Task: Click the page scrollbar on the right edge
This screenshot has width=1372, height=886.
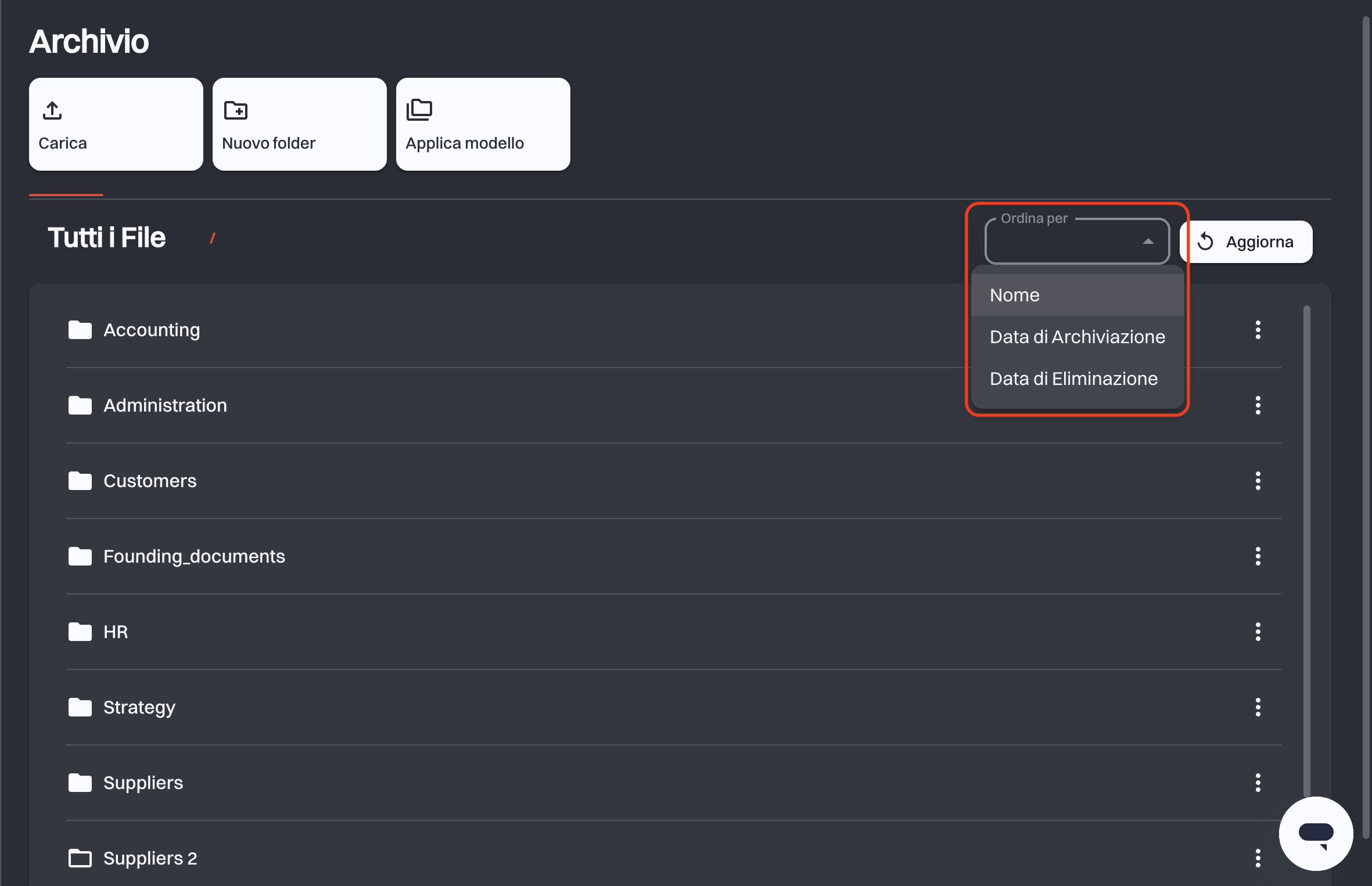Action: point(1366,427)
